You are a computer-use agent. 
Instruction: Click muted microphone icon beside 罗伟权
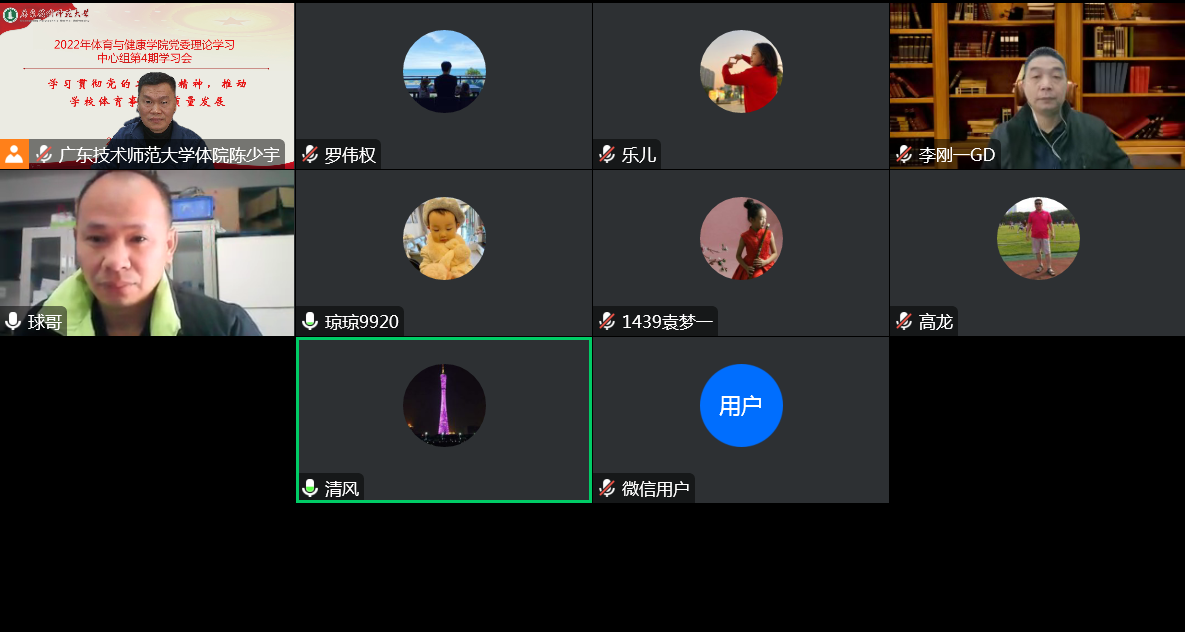[310, 155]
